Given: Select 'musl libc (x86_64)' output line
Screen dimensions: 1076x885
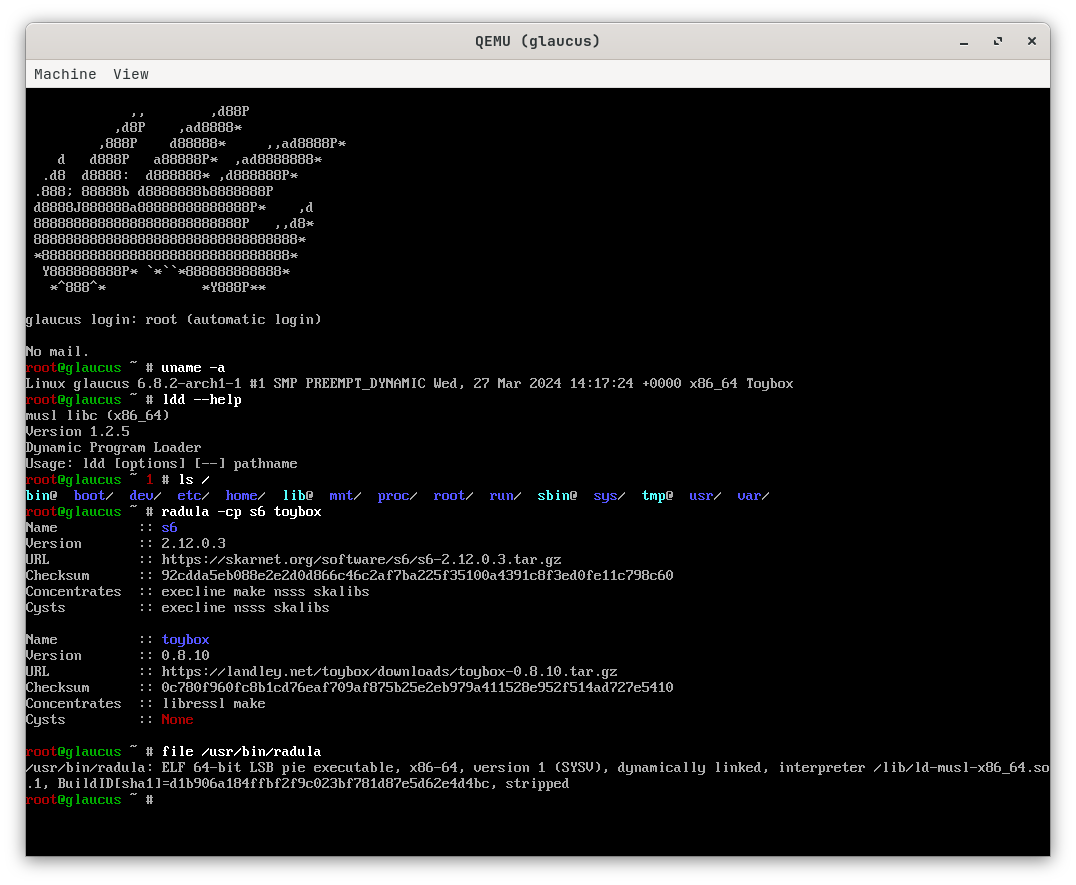Looking at the screenshot, I should click(x=97, y=416).
